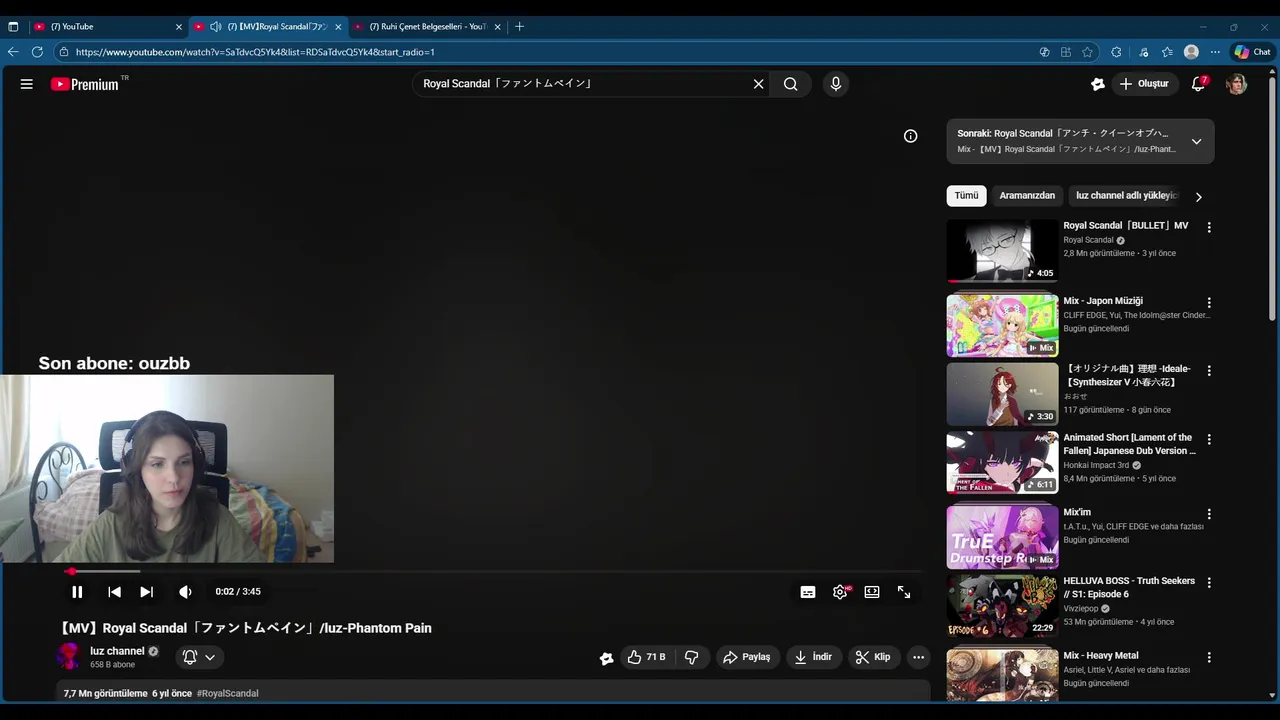
Task: Open Royal Scandal BULLET MV thumbnail
Action: [x=1002, y=251]
